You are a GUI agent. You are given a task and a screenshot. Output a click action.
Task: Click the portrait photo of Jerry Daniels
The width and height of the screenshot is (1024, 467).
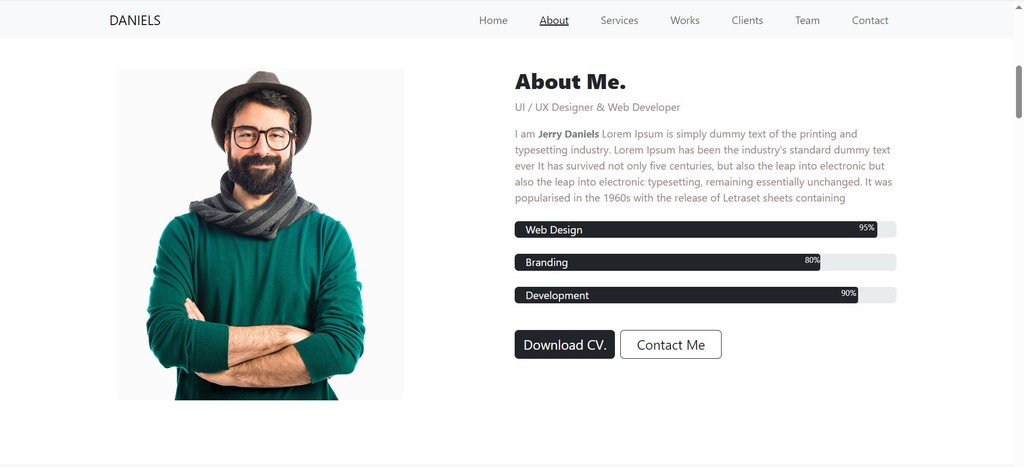261,234
